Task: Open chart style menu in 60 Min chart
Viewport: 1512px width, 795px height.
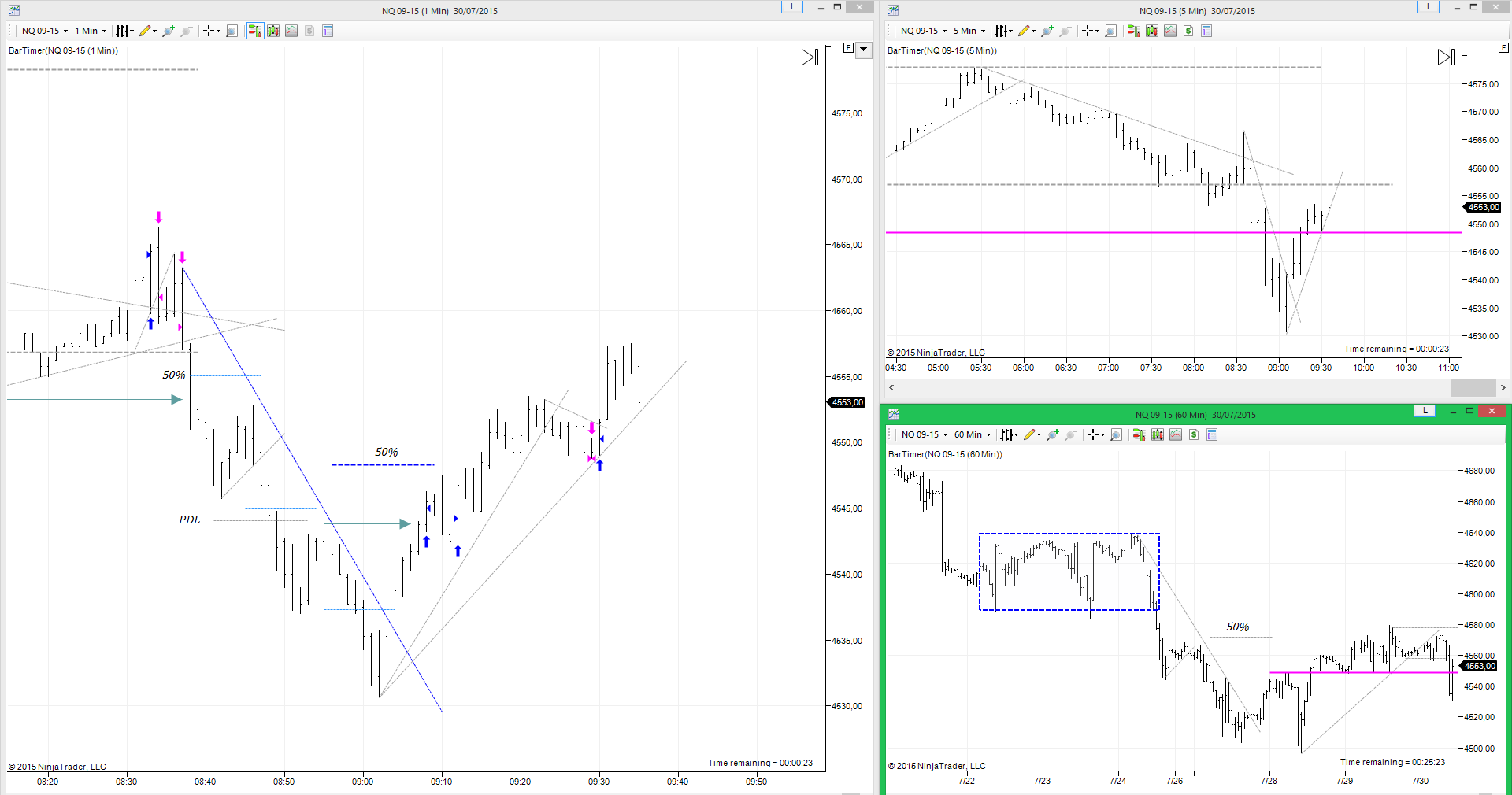Action: [x=1008, y=434]
